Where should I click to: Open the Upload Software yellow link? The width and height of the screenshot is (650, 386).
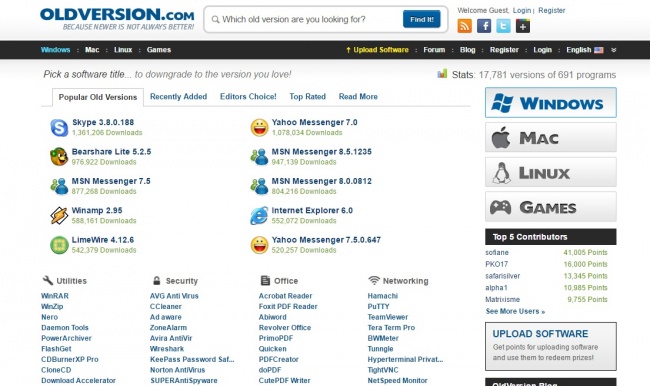(x=377, y=50)
